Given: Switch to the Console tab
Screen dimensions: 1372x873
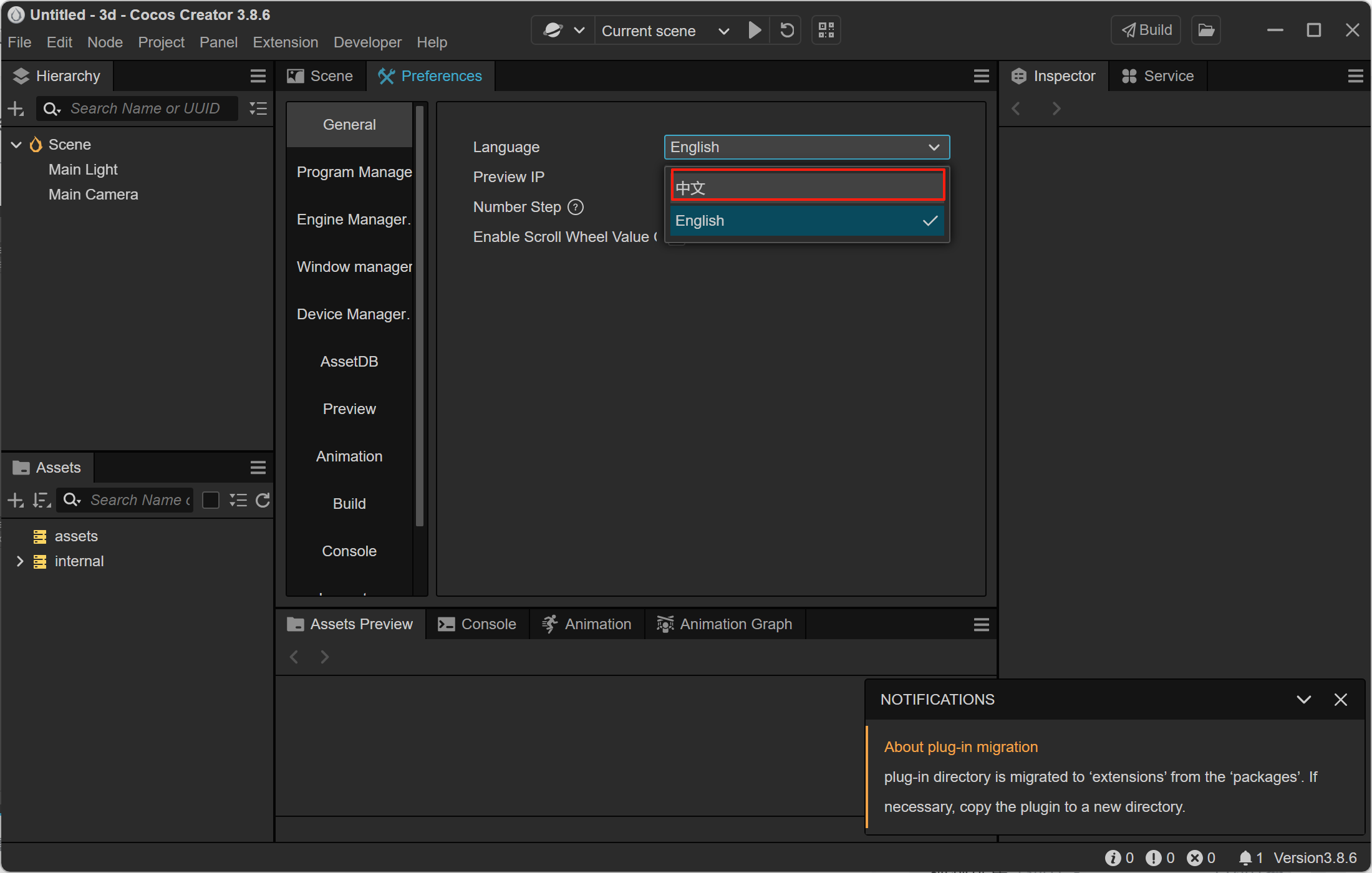Looking at the screenshot, I should click(478, 624).
